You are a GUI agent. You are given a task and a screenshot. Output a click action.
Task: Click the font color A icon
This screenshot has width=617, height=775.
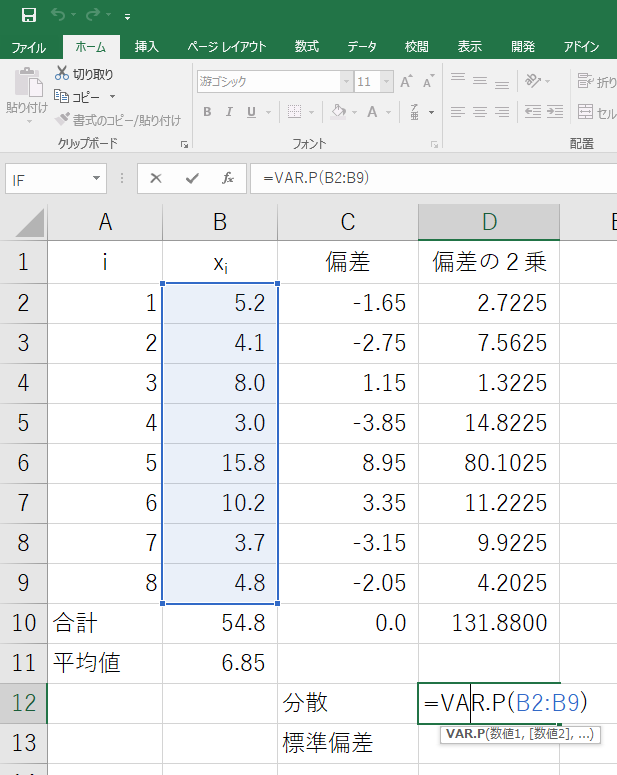pyautogui.click(x=372, y=112)
